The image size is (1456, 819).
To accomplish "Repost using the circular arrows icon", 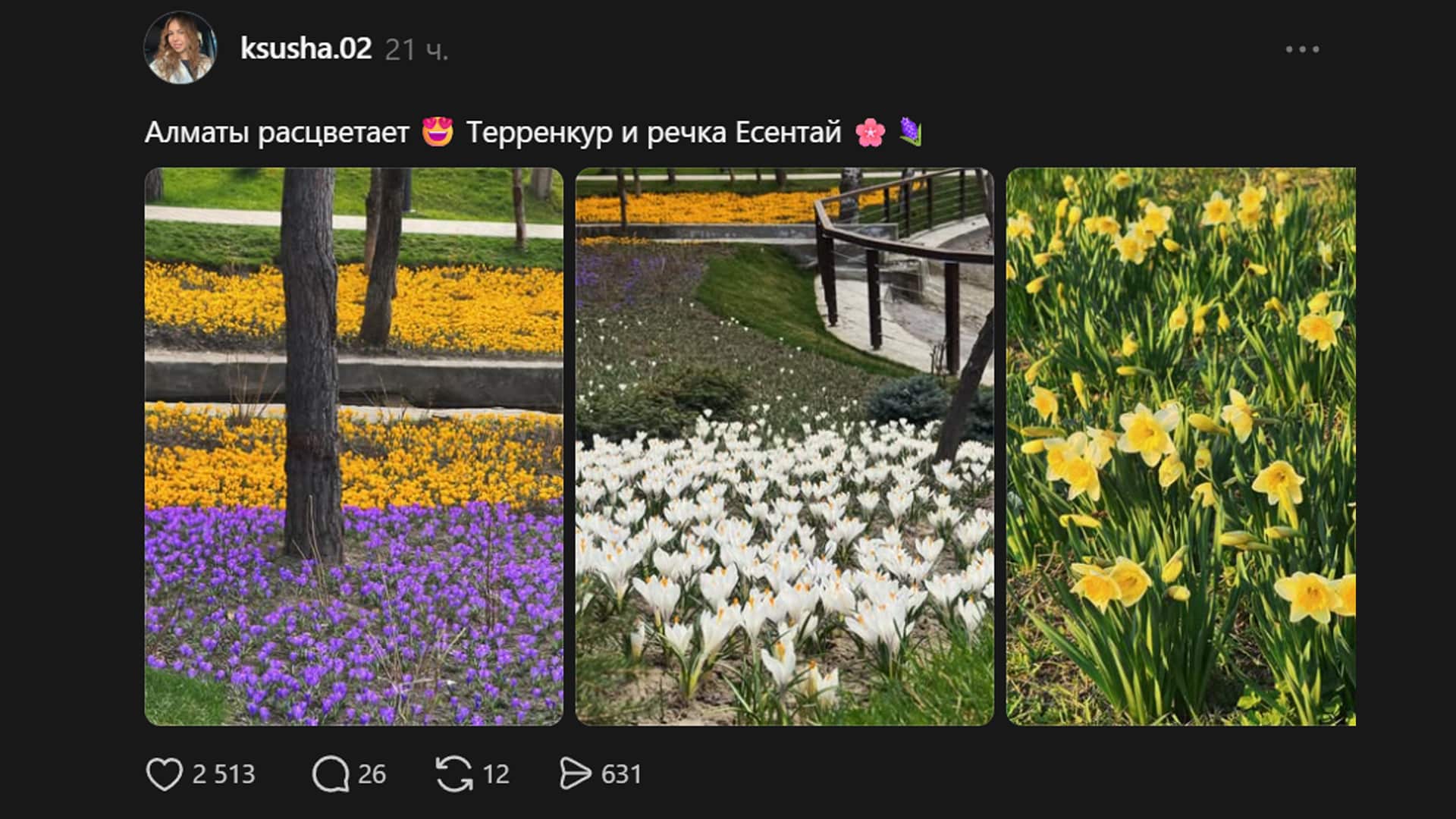I will pos(454,774).
